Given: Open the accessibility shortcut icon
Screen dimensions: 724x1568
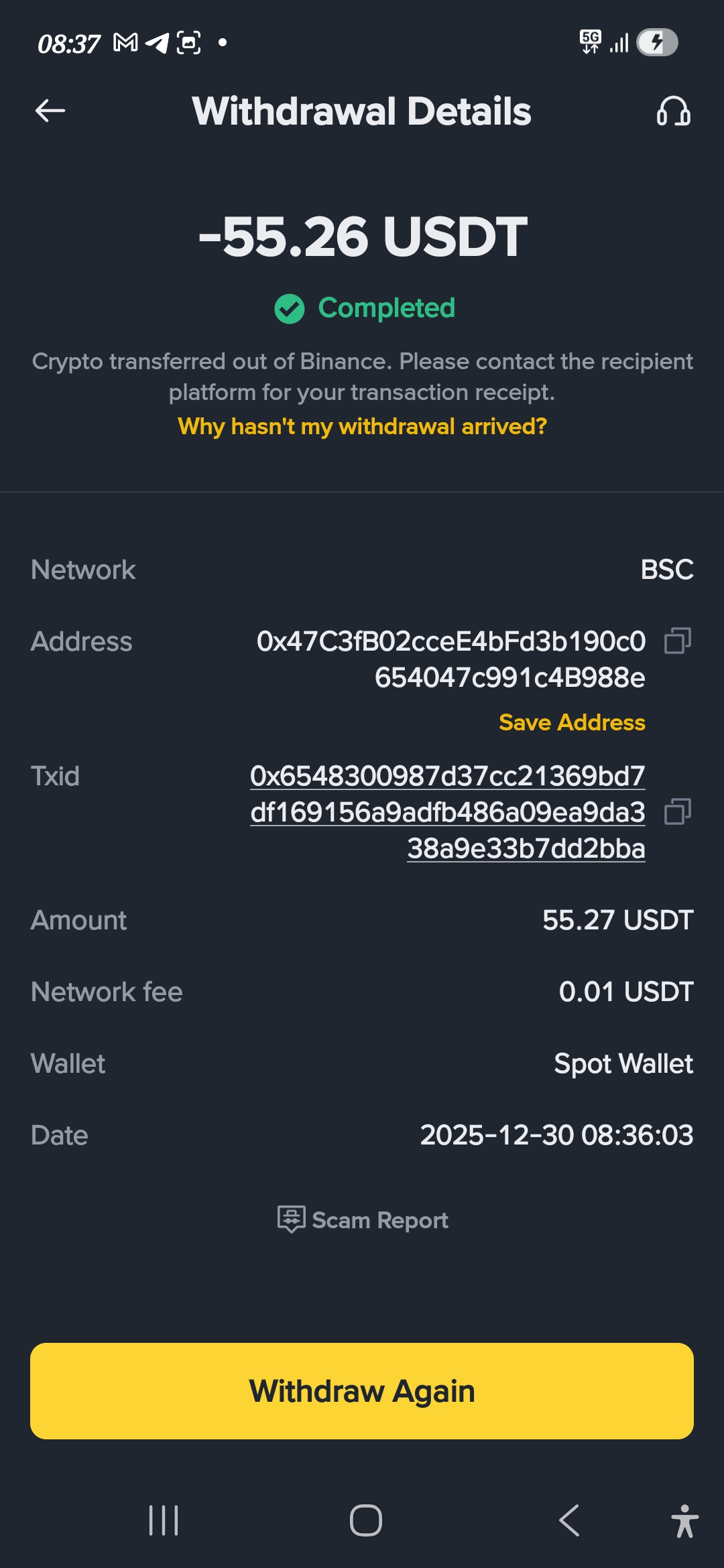Looking at the screenshot, I should tap(684, 1520).
